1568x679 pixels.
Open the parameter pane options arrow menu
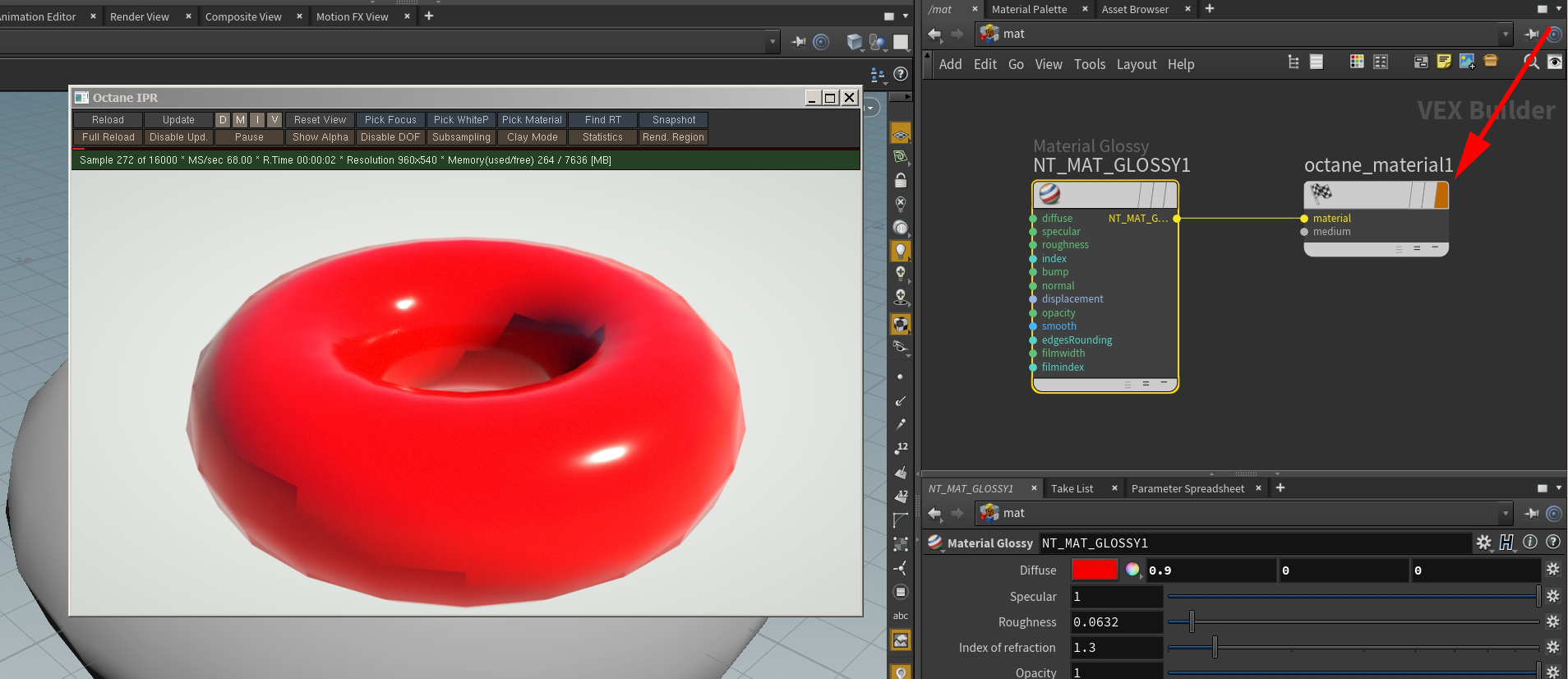pyautogui.click(x=1559, y=488)
